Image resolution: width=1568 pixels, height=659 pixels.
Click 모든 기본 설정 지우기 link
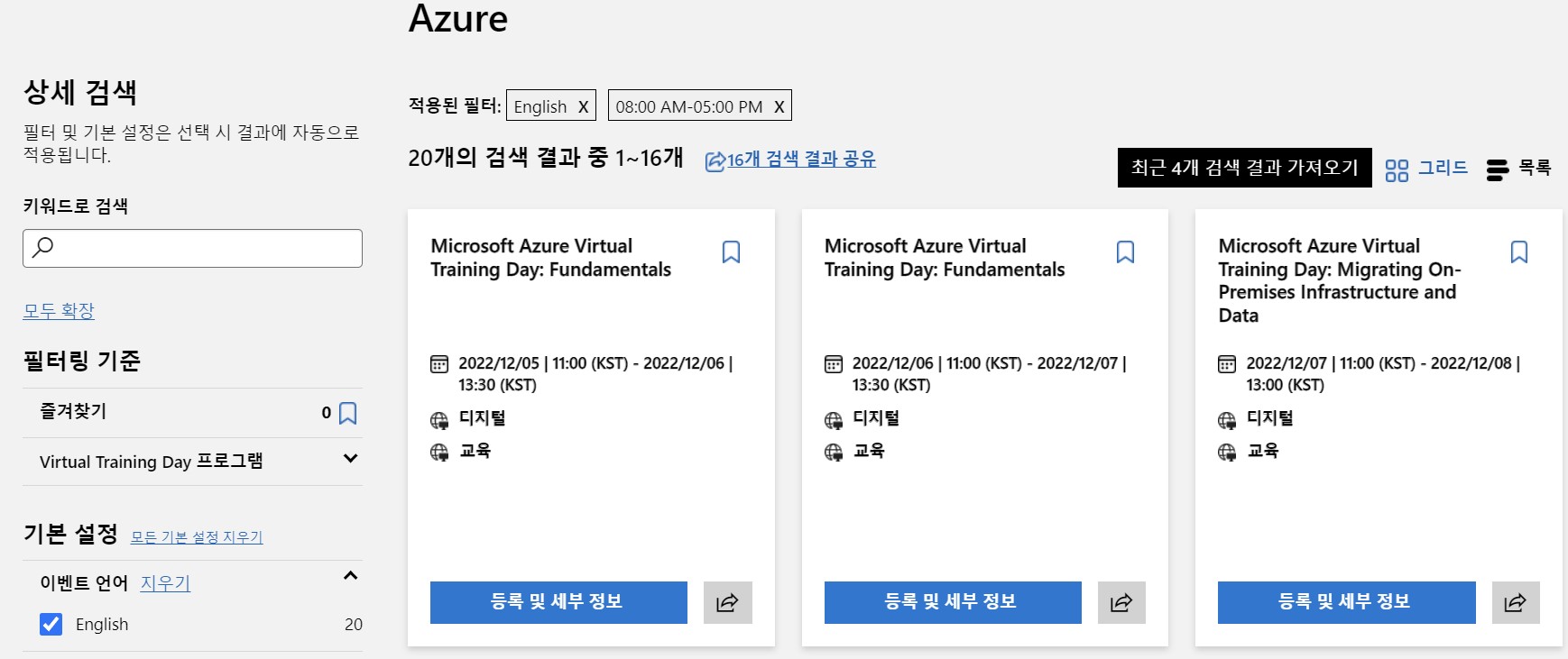(x=197, y=537)
